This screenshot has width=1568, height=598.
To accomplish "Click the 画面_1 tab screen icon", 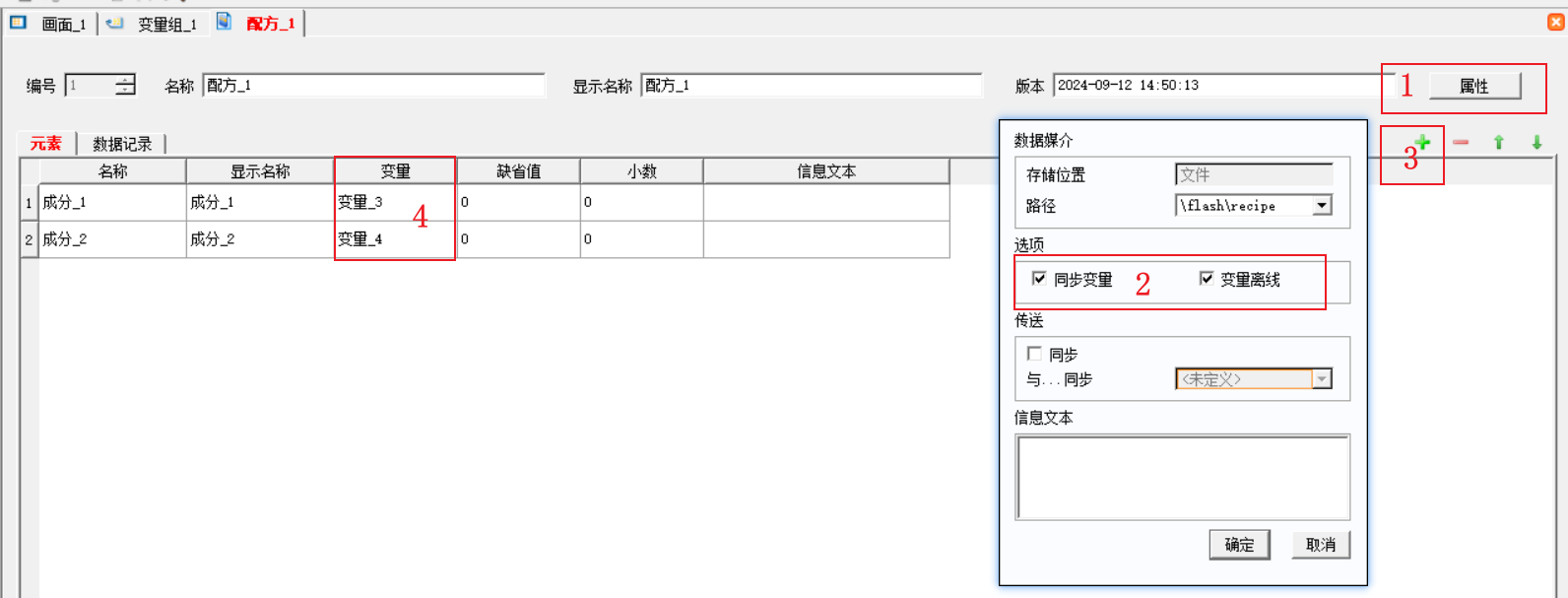I will click(x=19, y=23).
